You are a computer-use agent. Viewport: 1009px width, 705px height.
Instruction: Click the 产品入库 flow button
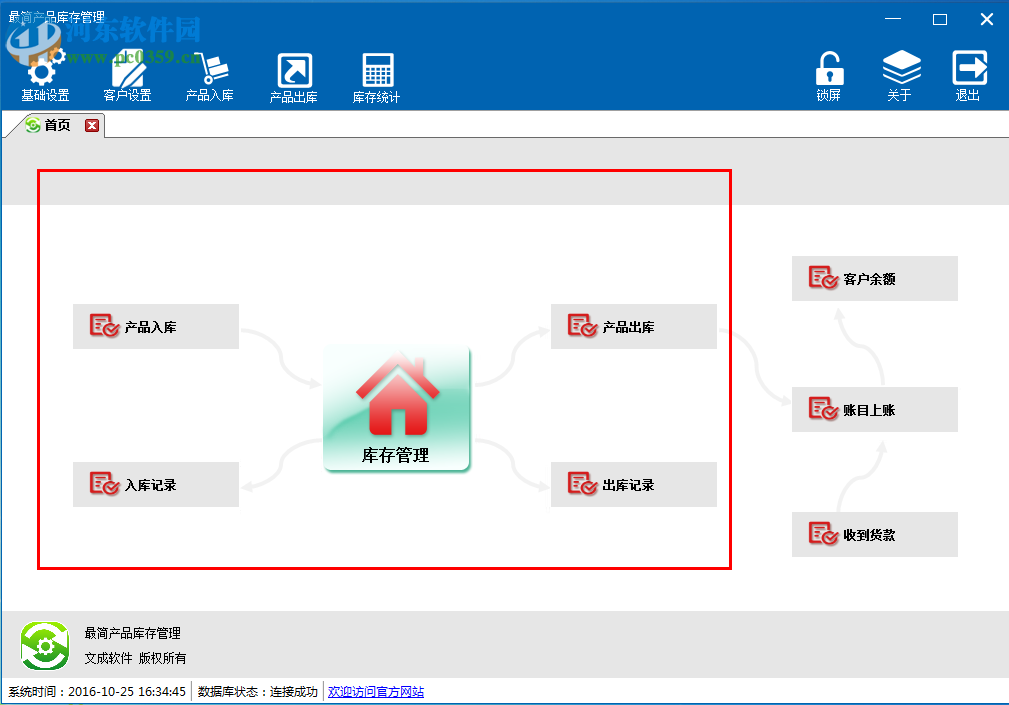point(156,327)
